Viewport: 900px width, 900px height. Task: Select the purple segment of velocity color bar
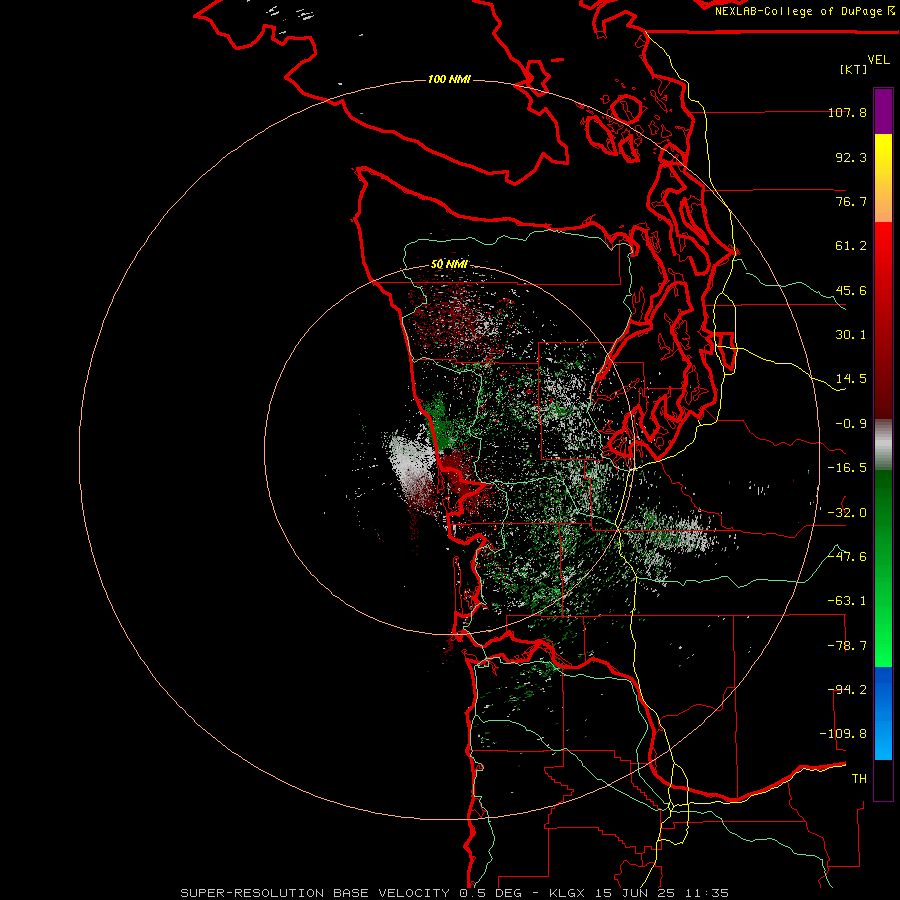[x=883, y=111]
